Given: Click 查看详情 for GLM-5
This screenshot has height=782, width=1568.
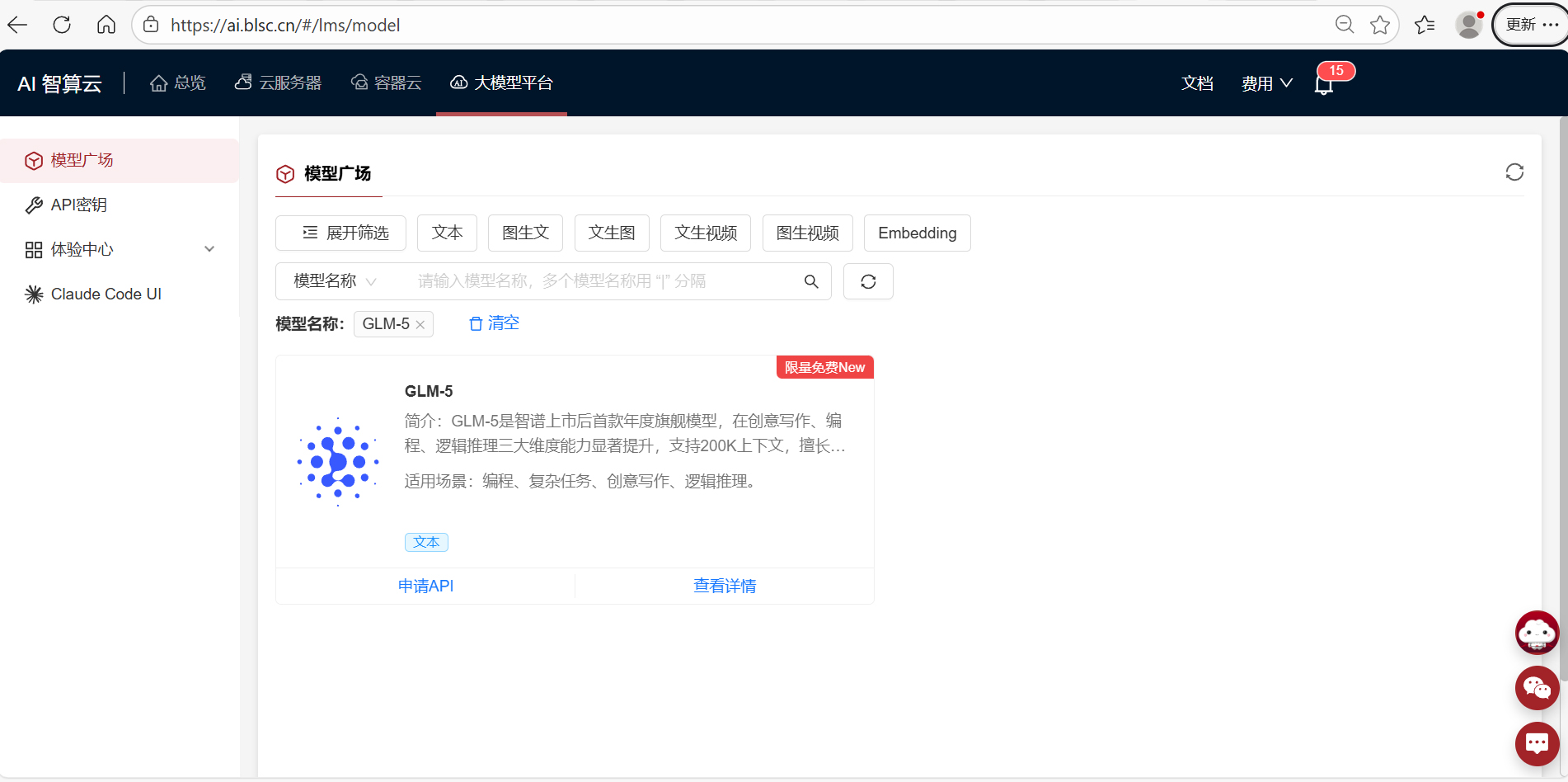Looking at the screenshot, I should click(725, 586).
